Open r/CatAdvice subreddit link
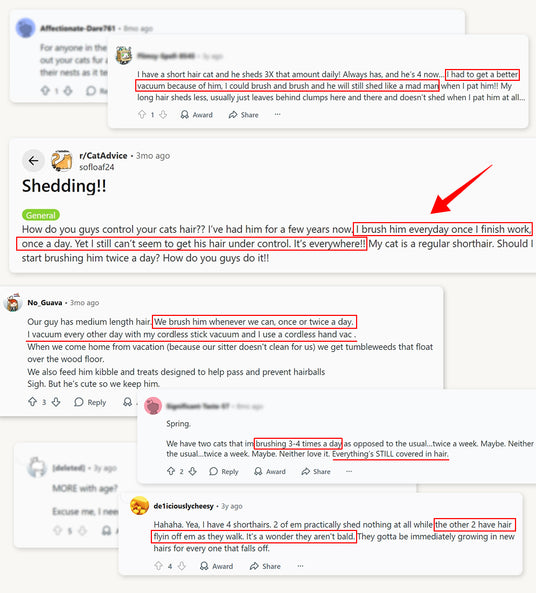 click(x=103, y=155)
